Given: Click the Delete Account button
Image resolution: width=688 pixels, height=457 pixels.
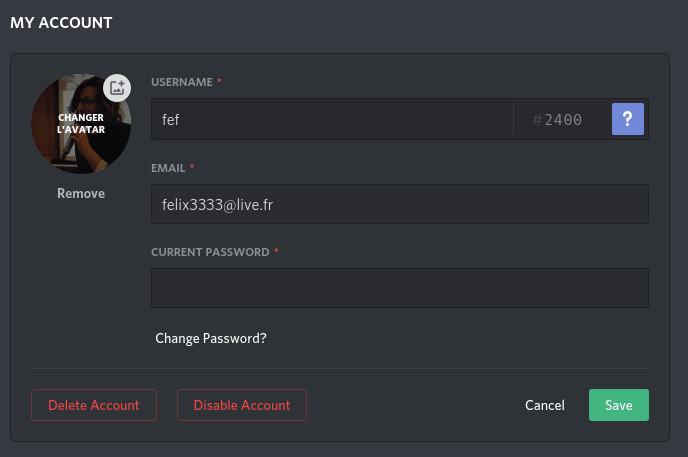Looking at the screenshot, I should pyautogui.click(x=94, y=405).
